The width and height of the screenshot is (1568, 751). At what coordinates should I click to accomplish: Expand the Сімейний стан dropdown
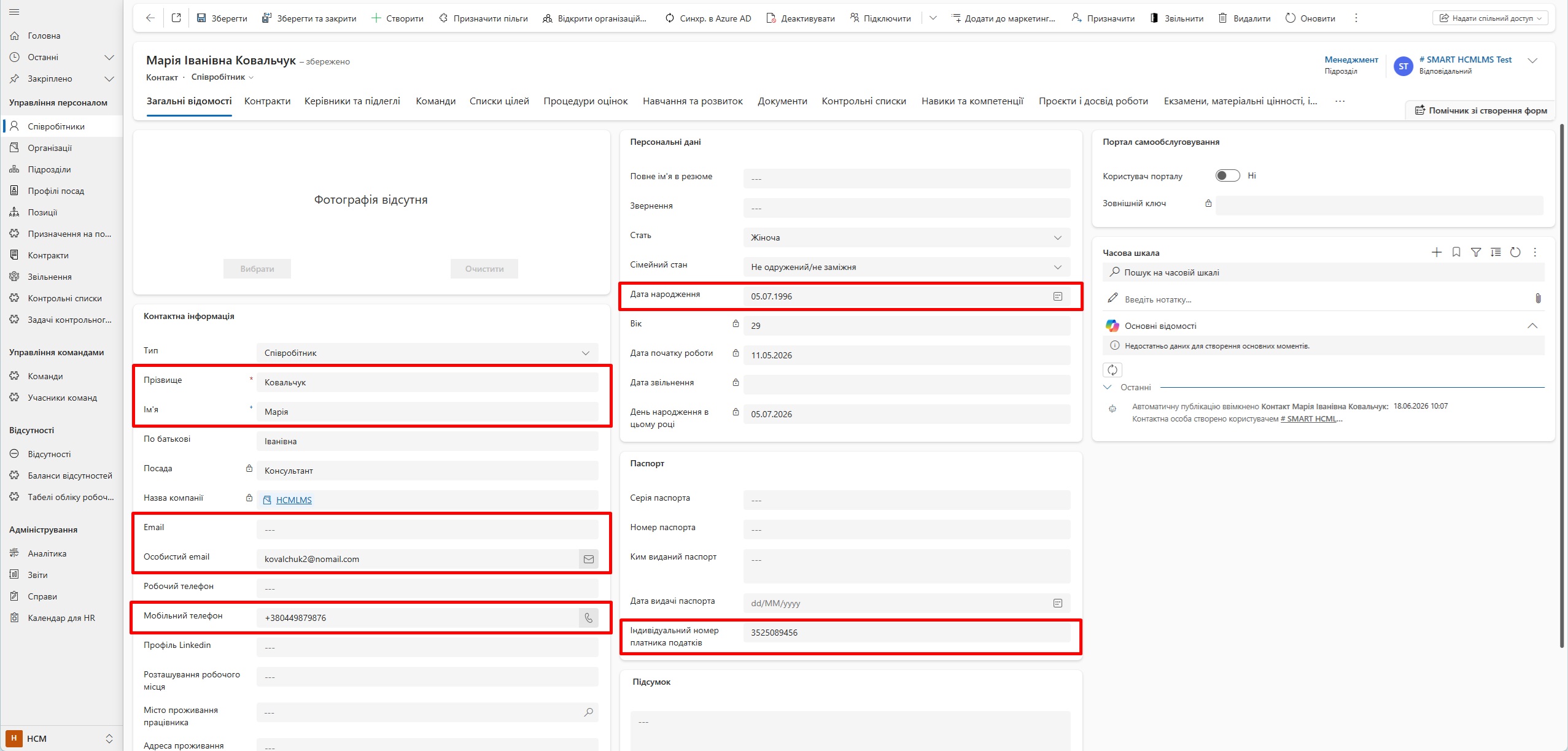(907, 267)
